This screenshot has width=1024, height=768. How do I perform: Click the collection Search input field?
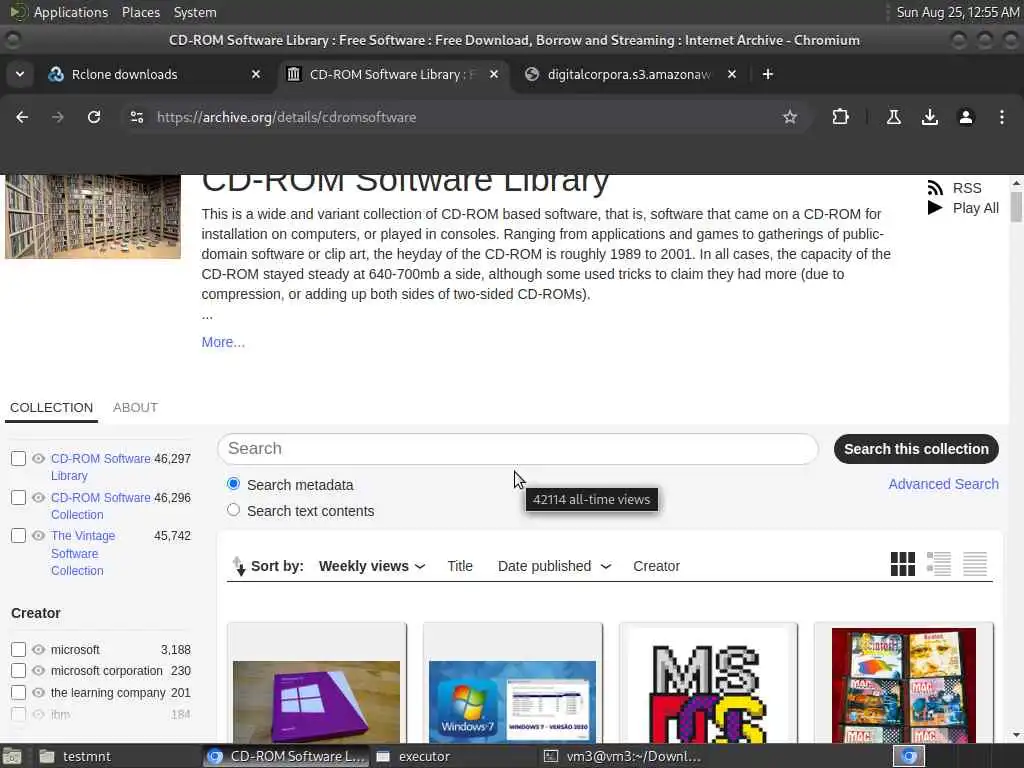tap(517, 449)
